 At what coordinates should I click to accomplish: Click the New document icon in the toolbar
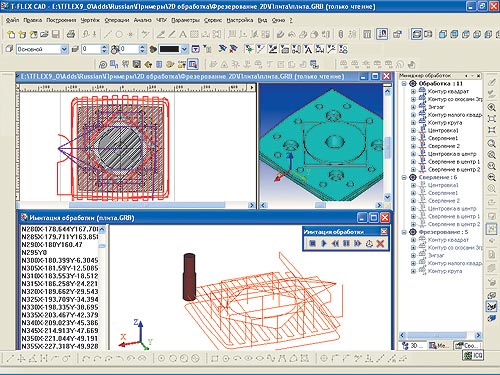(11, 34)
